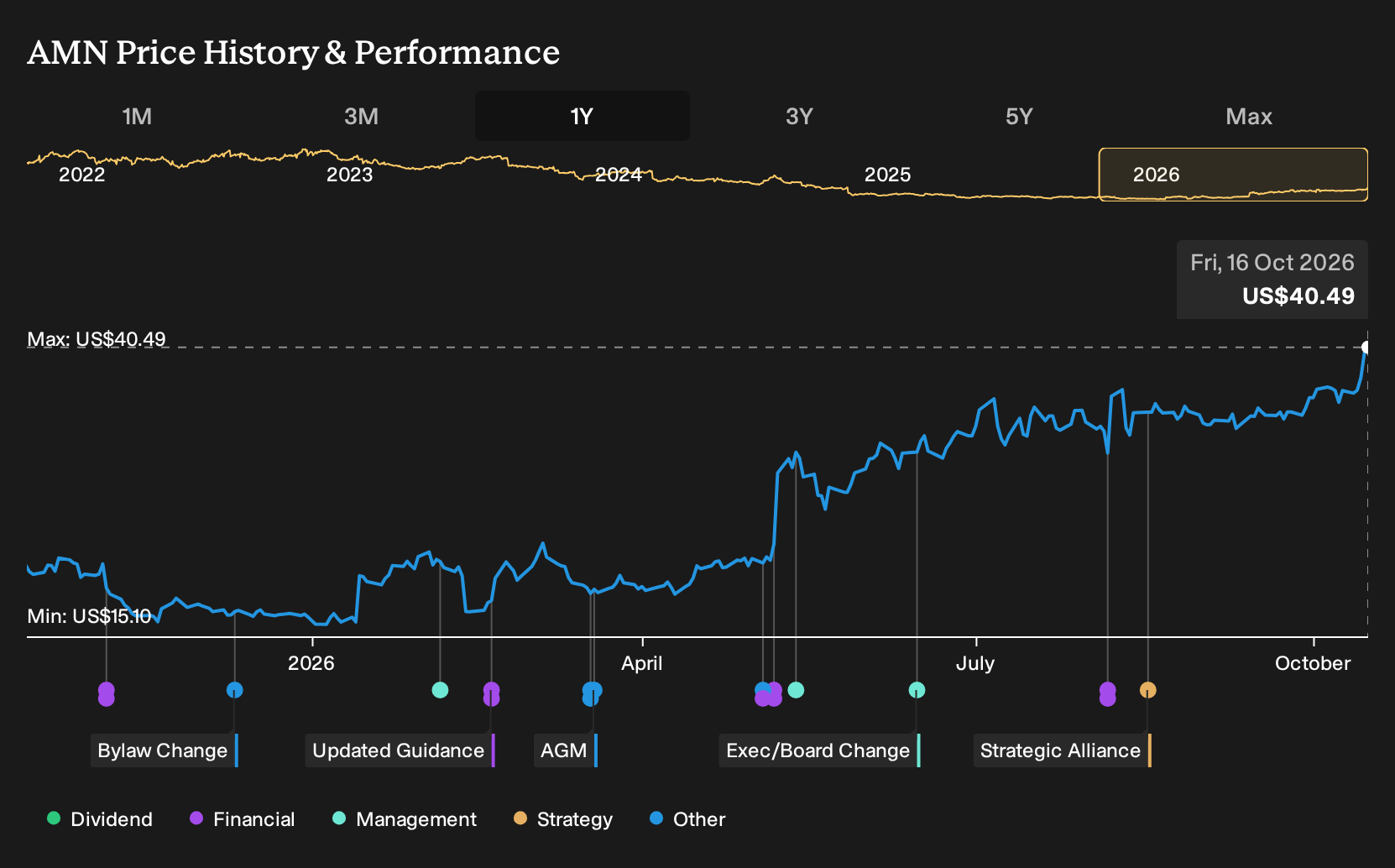Click 2025 in the overview mini chart
This screenshot has width=1395, height=868.
pos(887,175)
